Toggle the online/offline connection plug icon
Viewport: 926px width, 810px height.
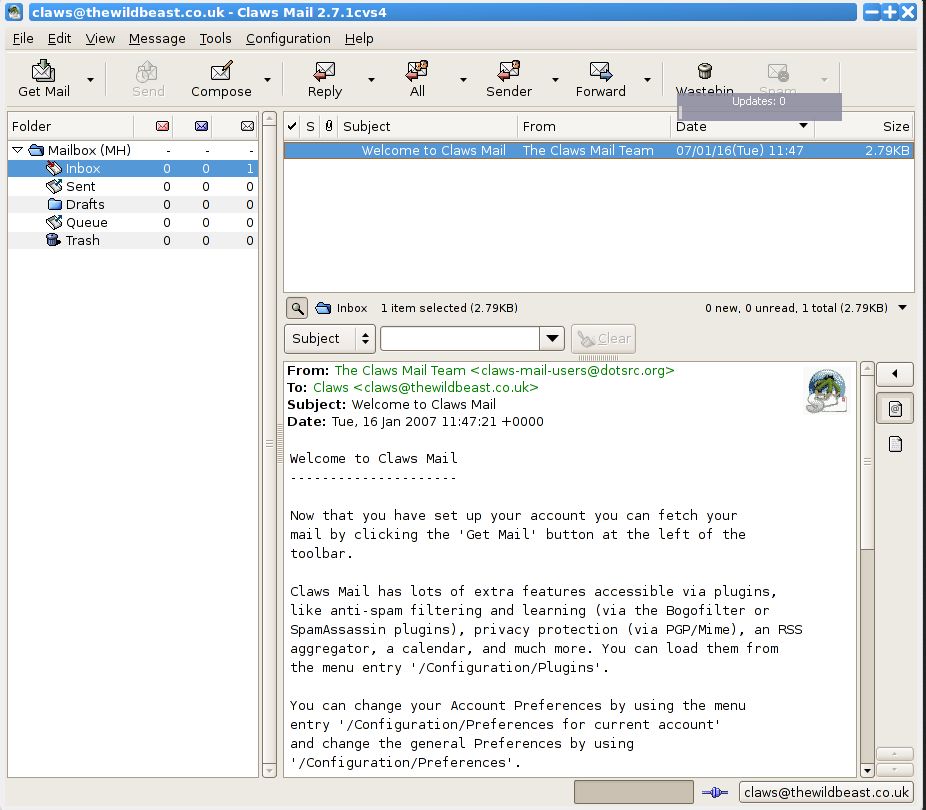coord(715,792)
